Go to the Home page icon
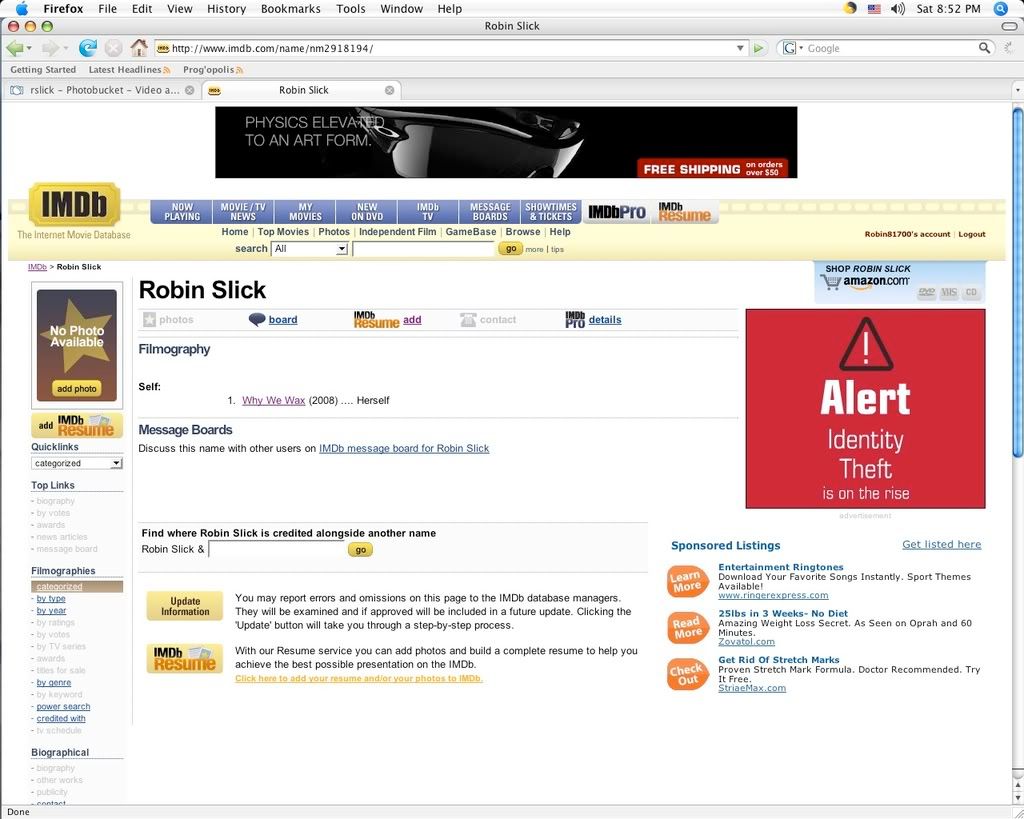The height and width of the screenshot is (819, 1024). (x=138, y=48)
